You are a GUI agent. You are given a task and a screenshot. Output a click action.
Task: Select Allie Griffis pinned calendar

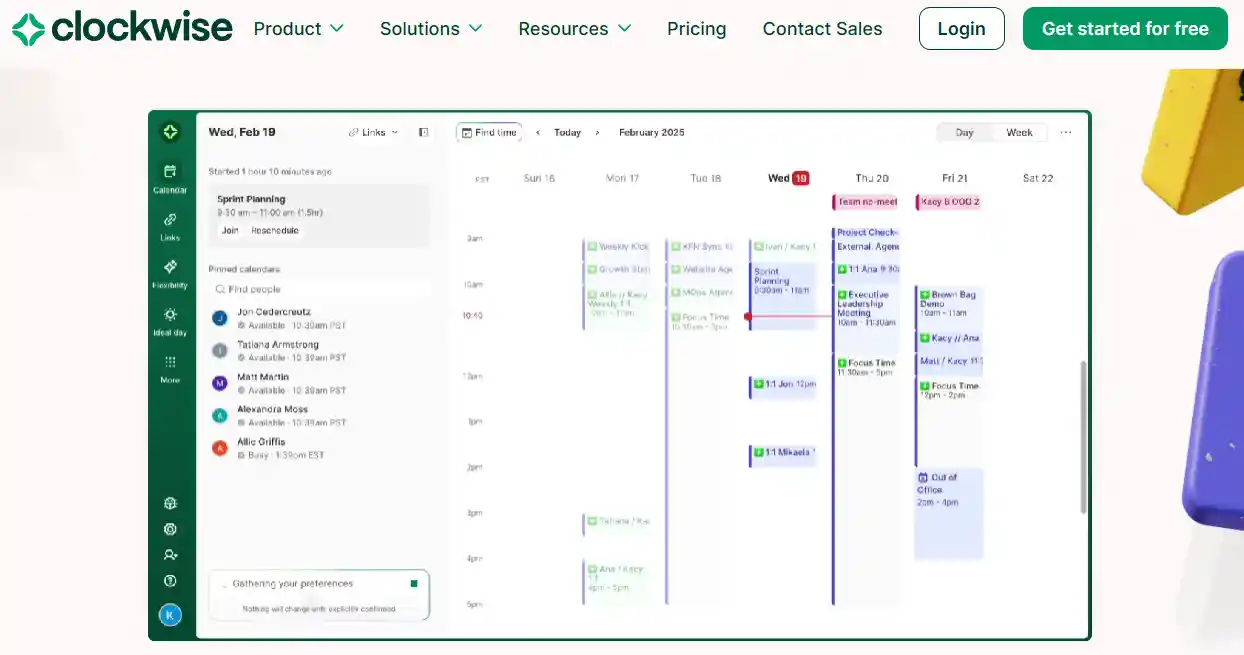point(319,447)
